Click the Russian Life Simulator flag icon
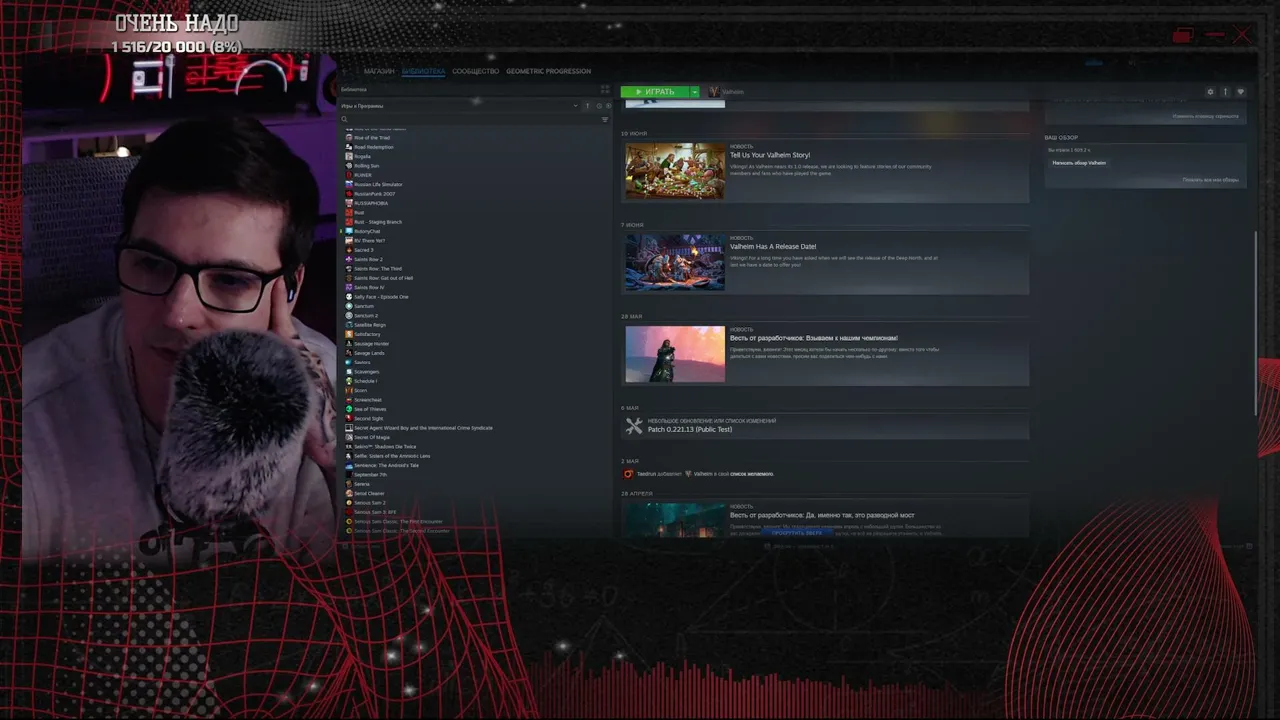The height and width of the screenshot is (720, 1280). (349, 184)
